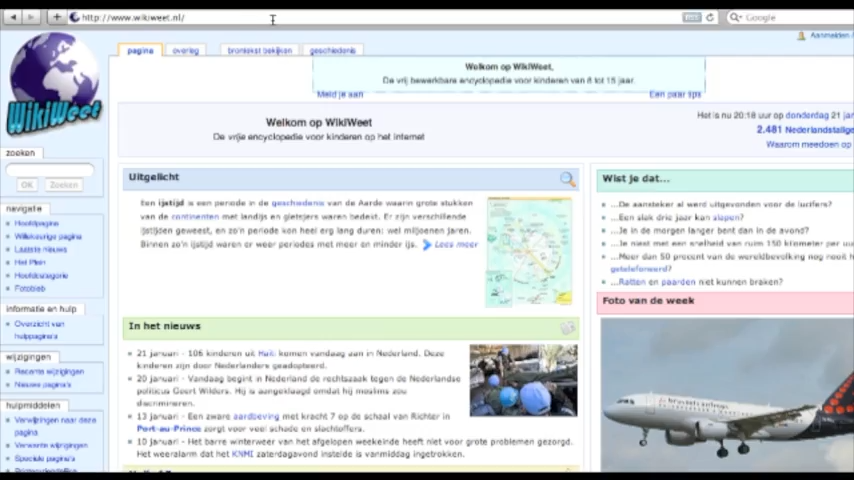Open the airplane Foto van de week
The width and height of the screenshot is (854, 480).
coord(727,395)
